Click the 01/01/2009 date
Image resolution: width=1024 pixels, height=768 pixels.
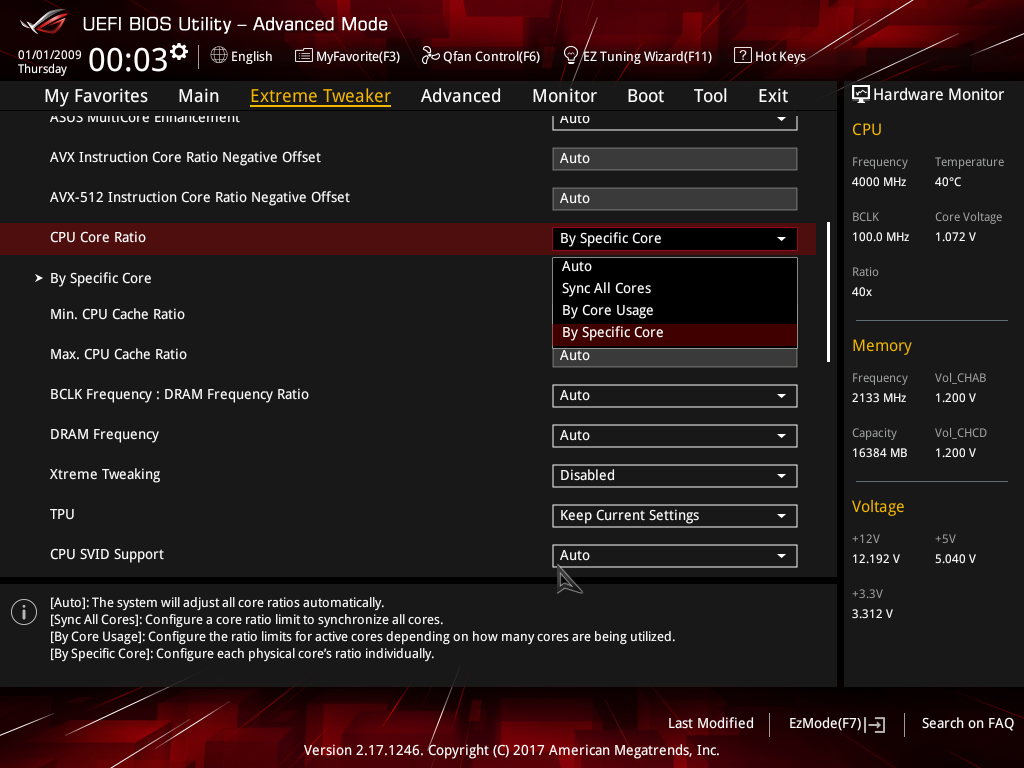50,55
